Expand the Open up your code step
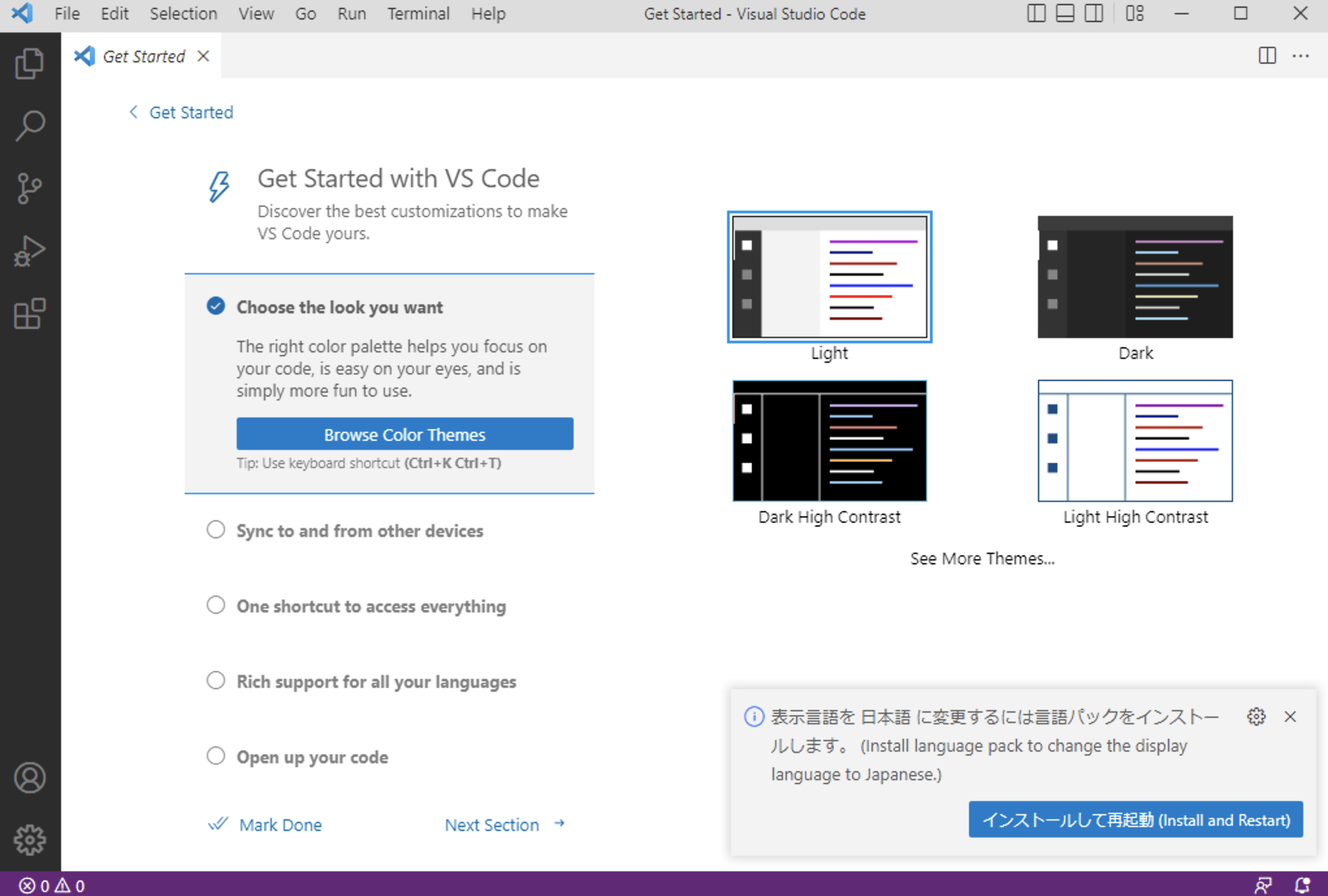Viewport: 1328px width, 896px height. 312,757
